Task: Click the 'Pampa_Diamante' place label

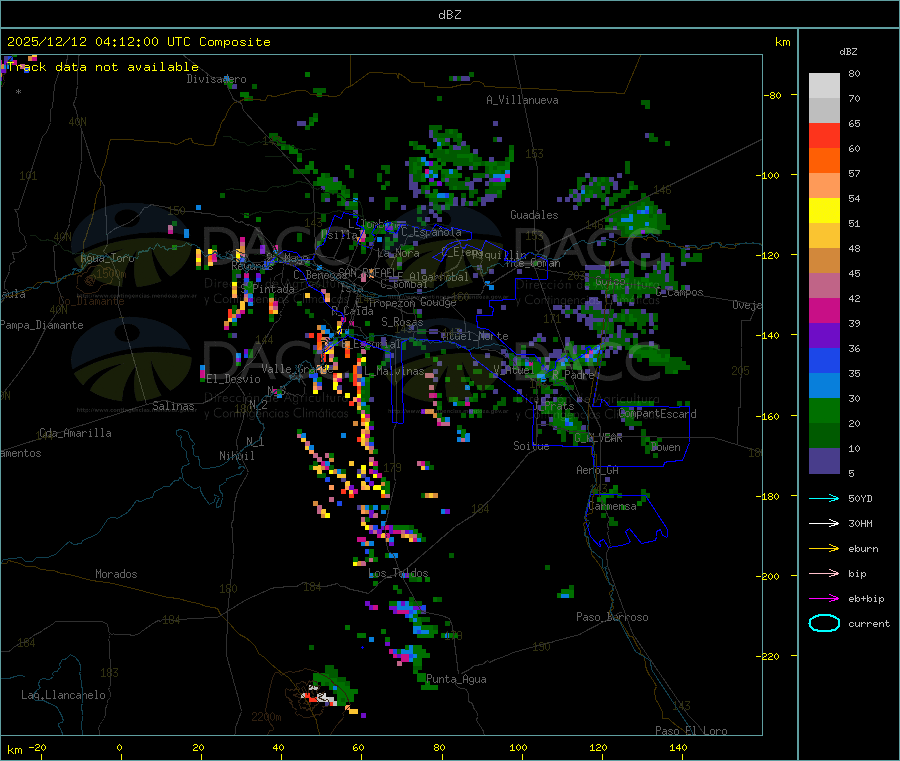Action: (42, 325)
